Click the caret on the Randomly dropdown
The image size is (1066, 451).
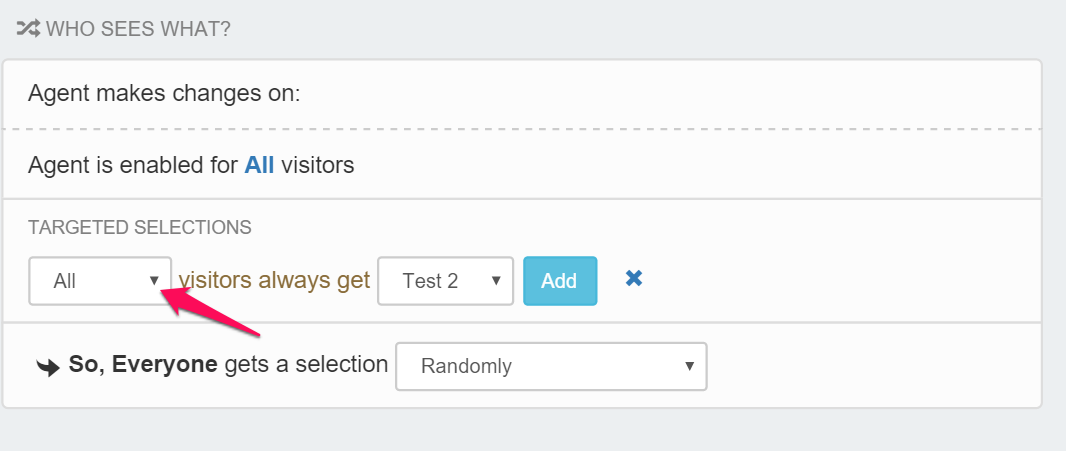point(689,366)
